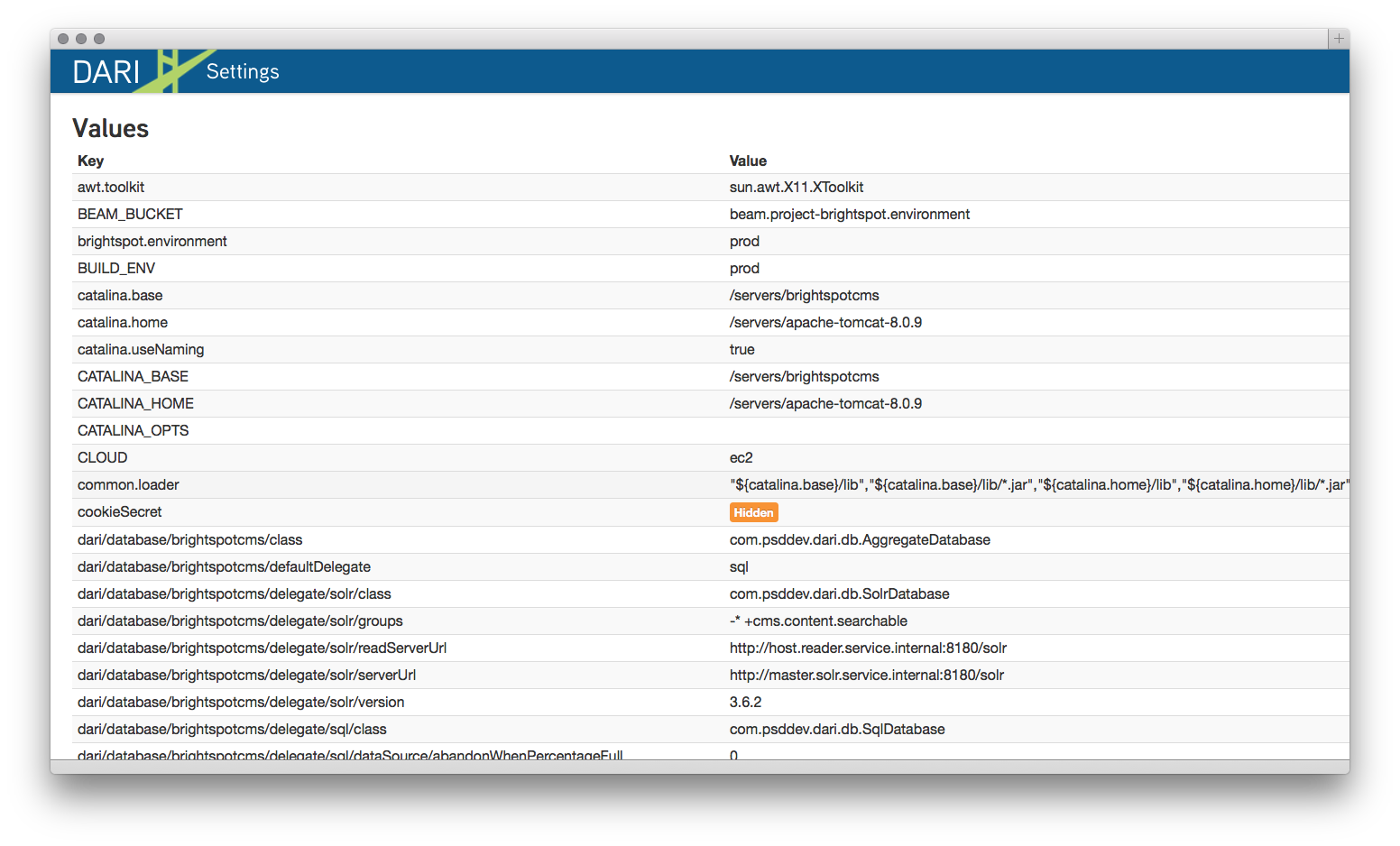
Task: Select the prod value for brightspot.environment
Action: coord(744,241)
